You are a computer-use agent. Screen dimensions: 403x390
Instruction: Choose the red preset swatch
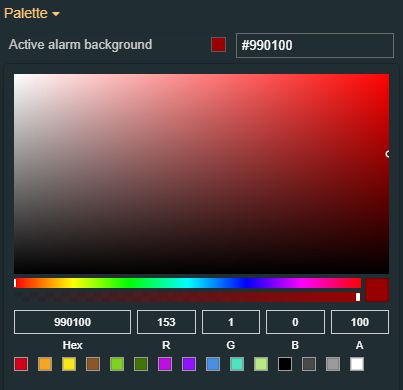click(21, 364)
